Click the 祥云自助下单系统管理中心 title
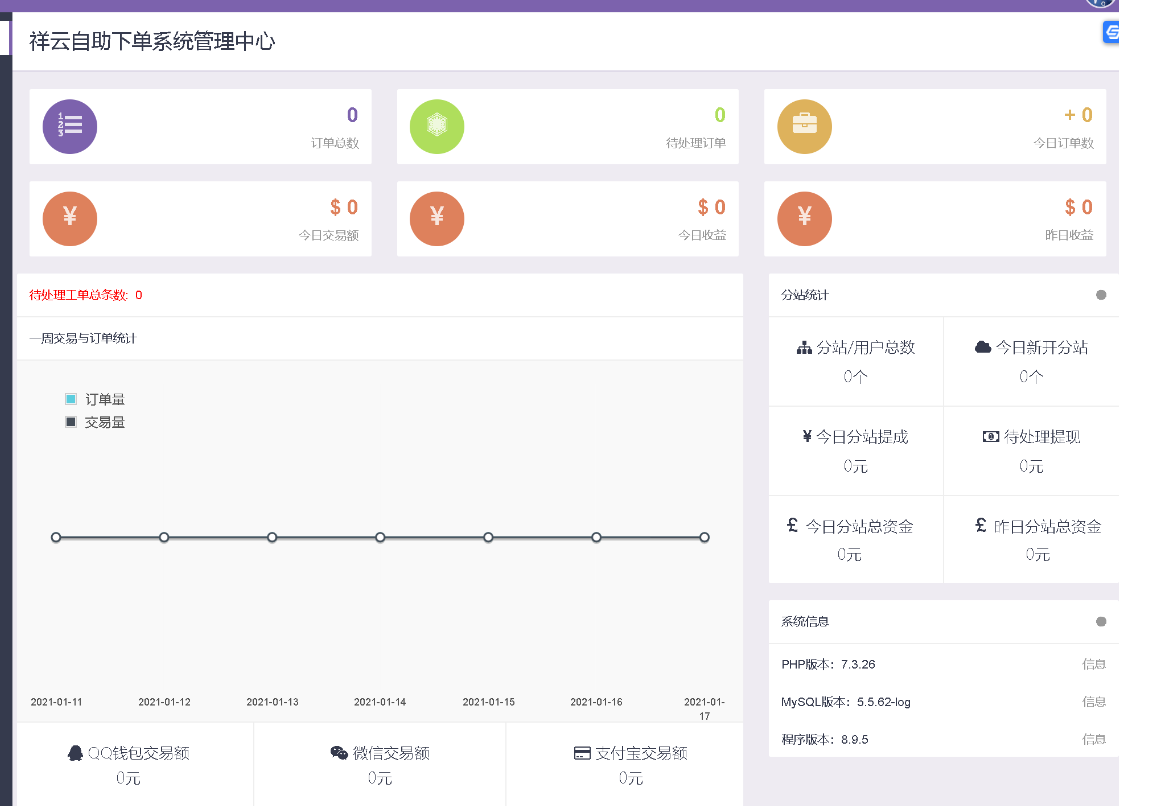The image size is (1171, 806). click(152, 41)
